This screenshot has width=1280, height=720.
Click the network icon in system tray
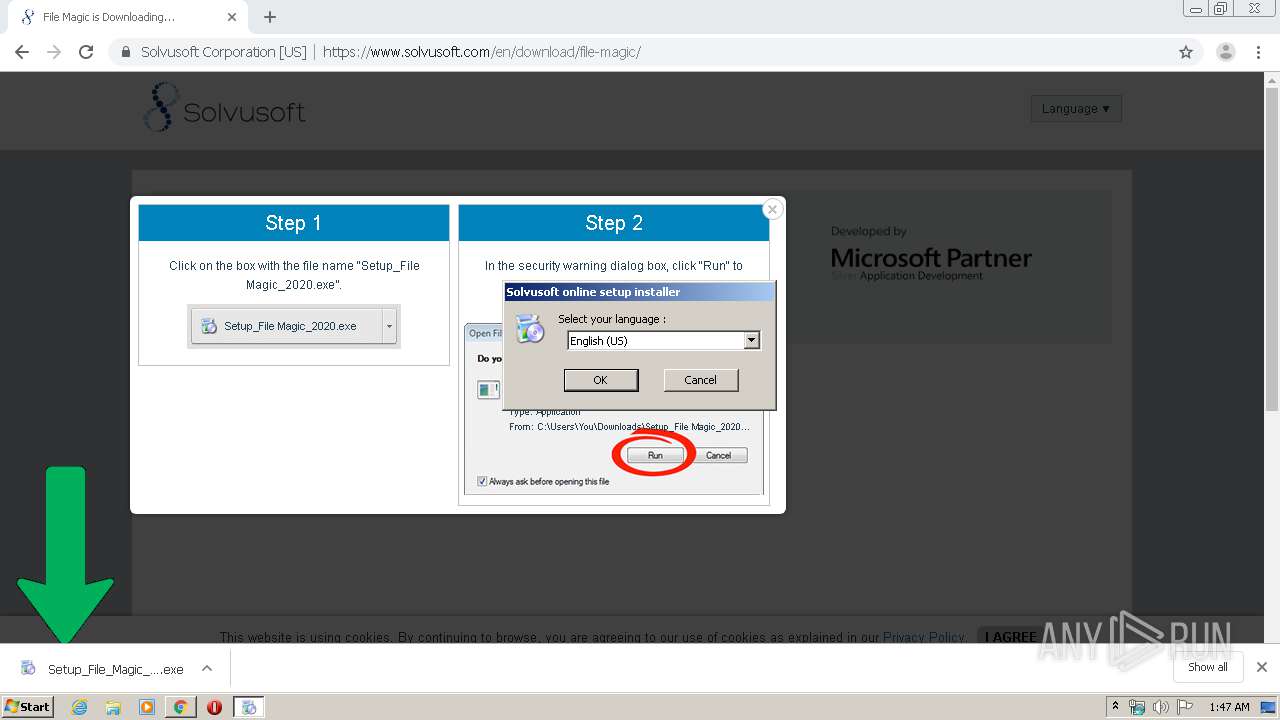pyautogui.click(x=1137, y=707)
